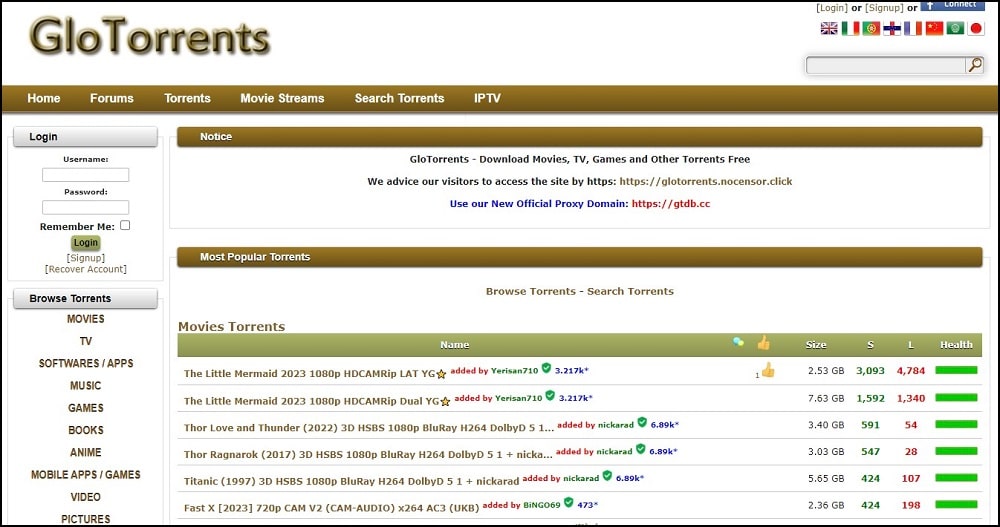Browse the SOFTWARES / APPS category
Screen dimensions: 1000x527
(85, 364)
